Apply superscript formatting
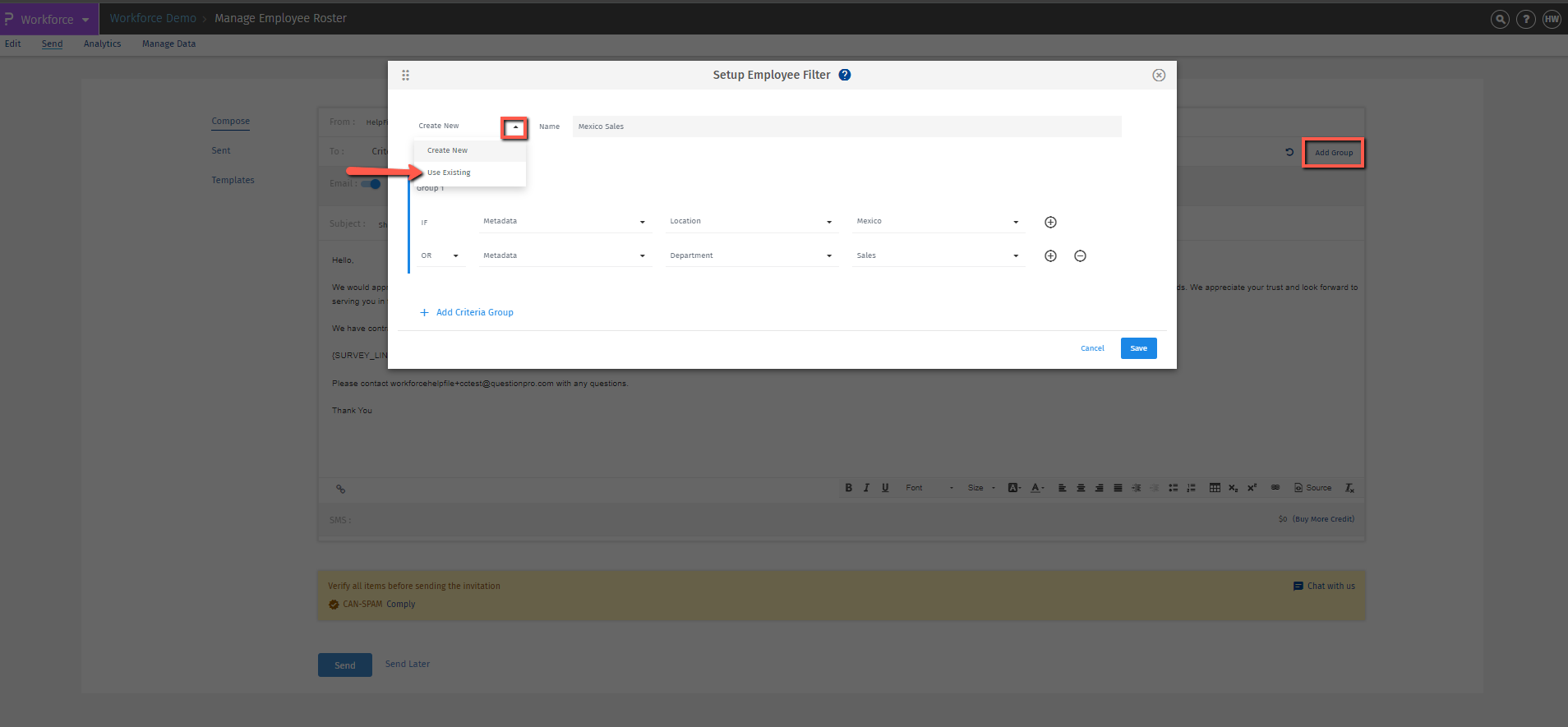Screen dimensions: 1568x727 coord(1252,488)
